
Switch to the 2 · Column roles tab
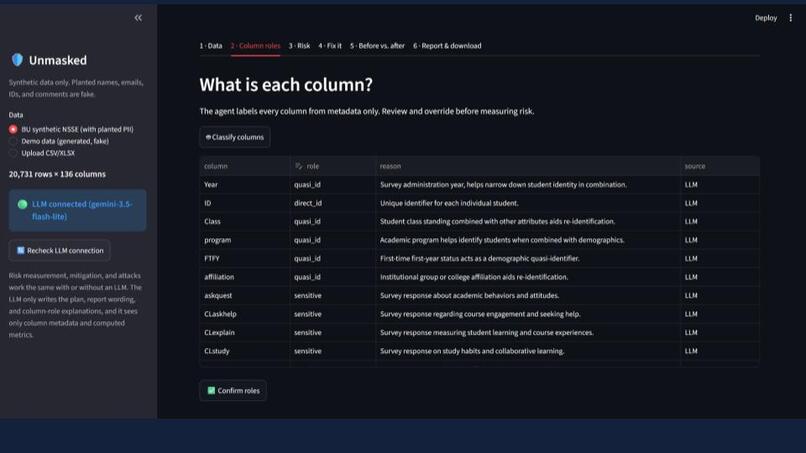[x=255, y=46]
